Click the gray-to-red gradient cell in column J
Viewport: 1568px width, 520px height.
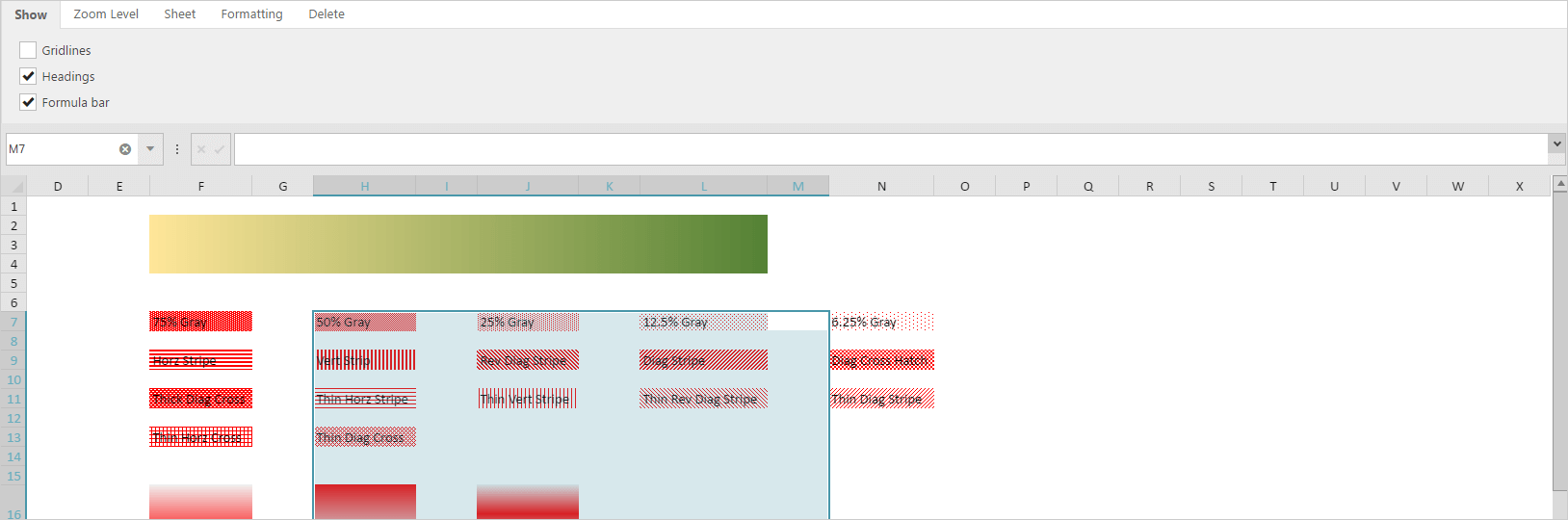tap(528, 502)
